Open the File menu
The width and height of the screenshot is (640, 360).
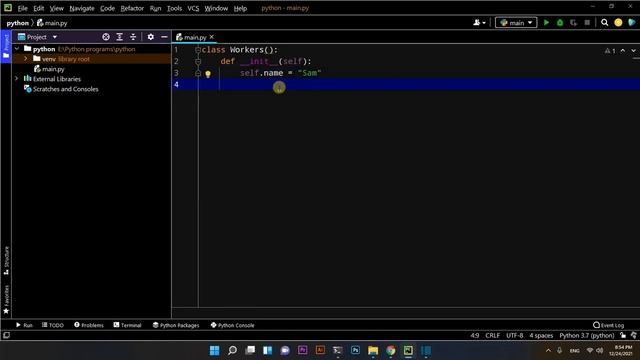(x=22, y=8)
